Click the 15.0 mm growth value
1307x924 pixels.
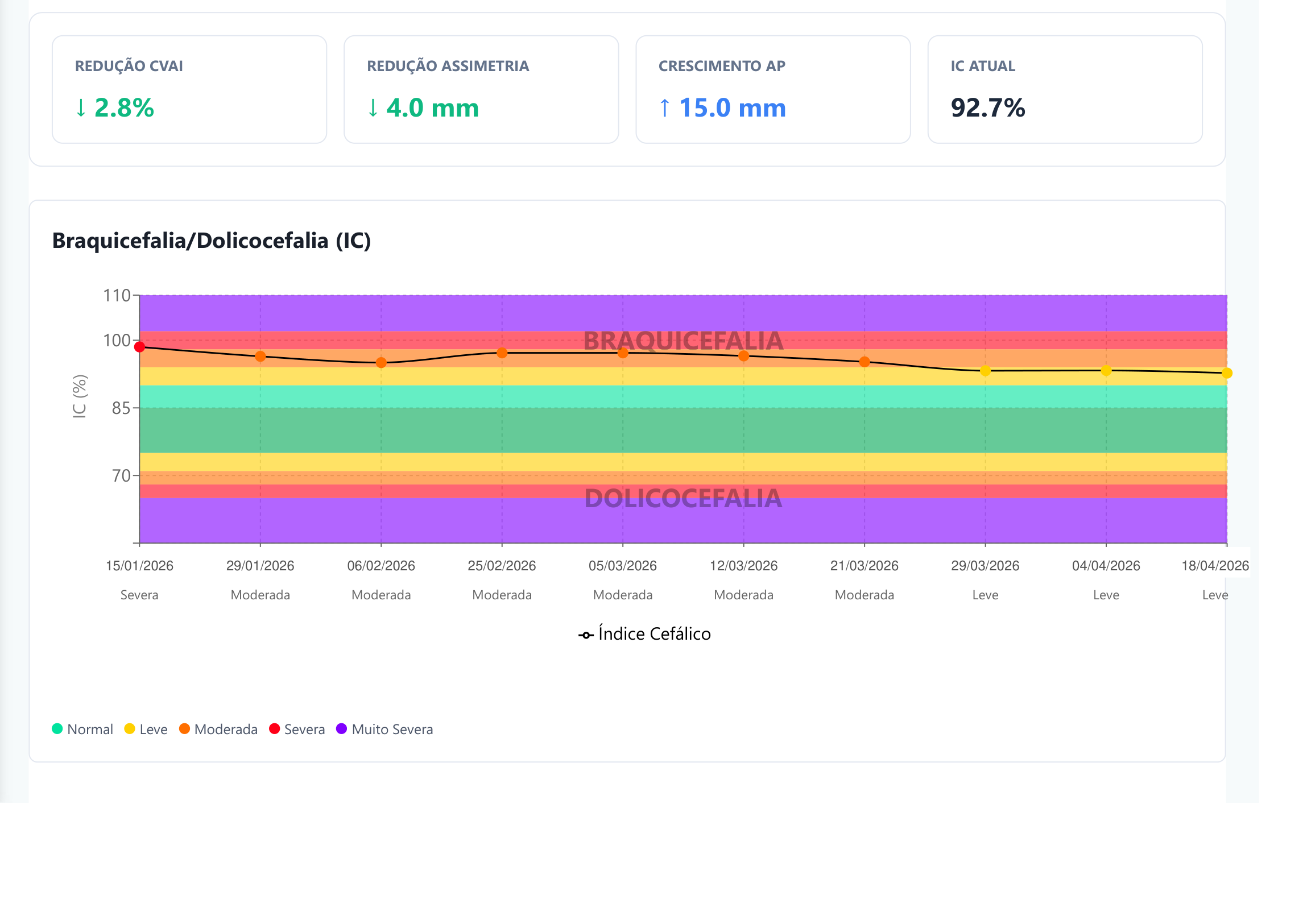[722, 107]
